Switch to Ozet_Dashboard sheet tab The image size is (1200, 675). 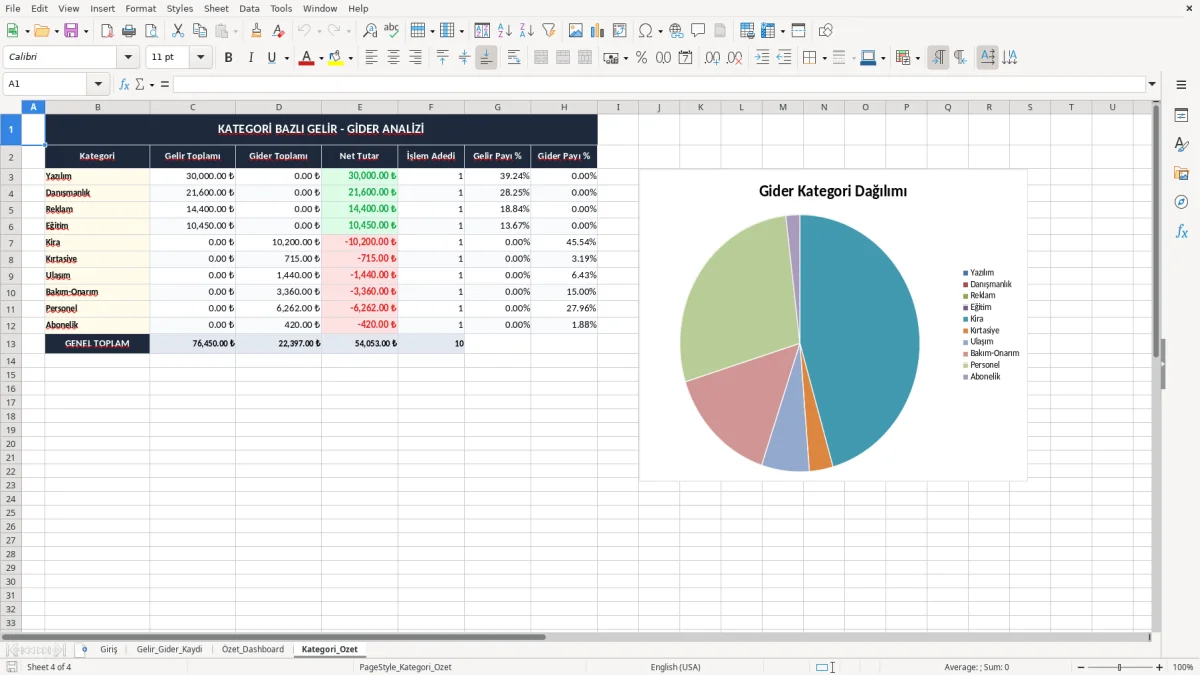click(252, 649)
